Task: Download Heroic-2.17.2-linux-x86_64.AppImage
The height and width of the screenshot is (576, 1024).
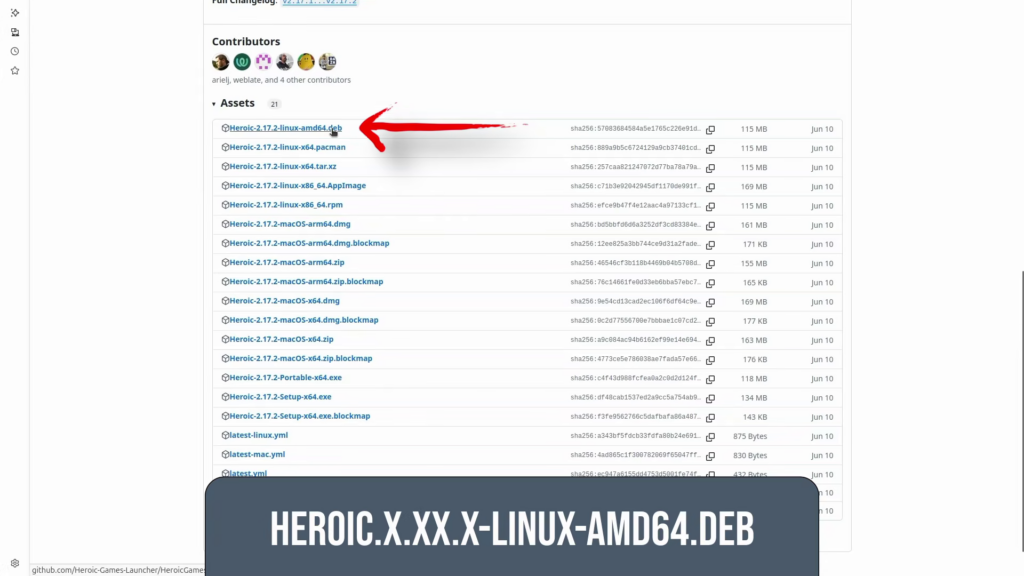Action: click(297, 186)
